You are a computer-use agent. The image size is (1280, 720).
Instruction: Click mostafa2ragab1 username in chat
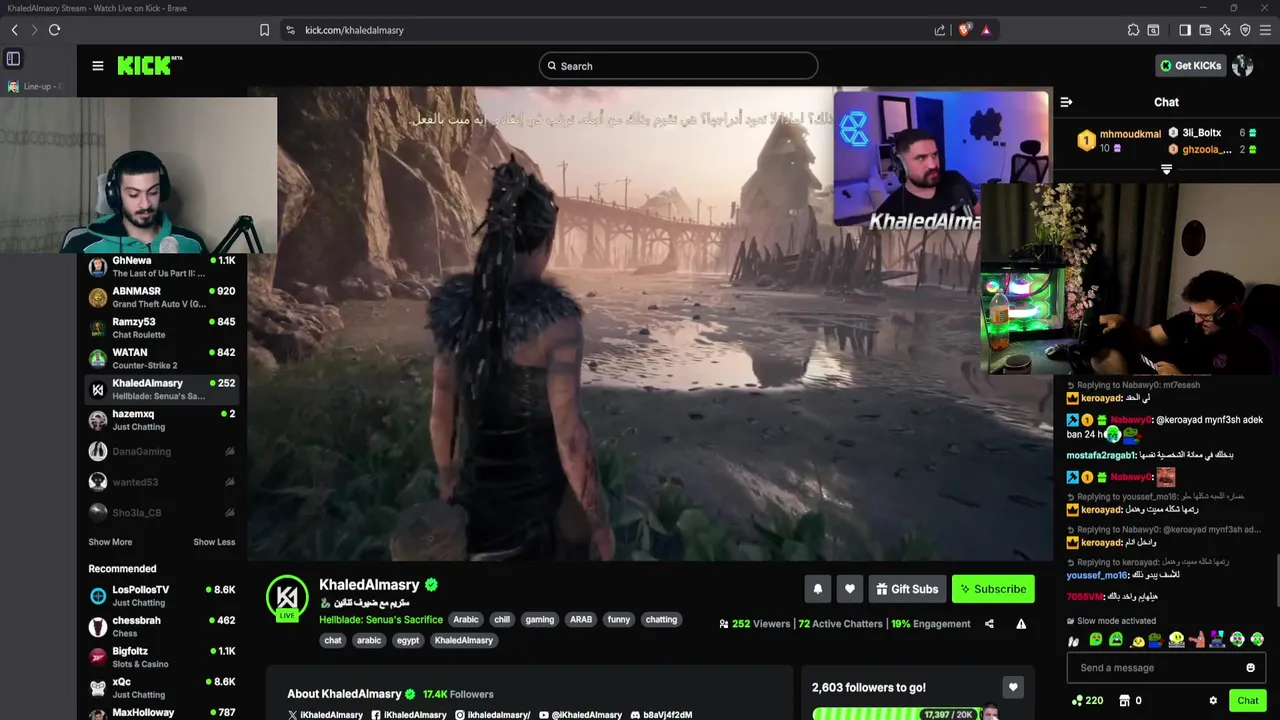(x=1100, y=455)
